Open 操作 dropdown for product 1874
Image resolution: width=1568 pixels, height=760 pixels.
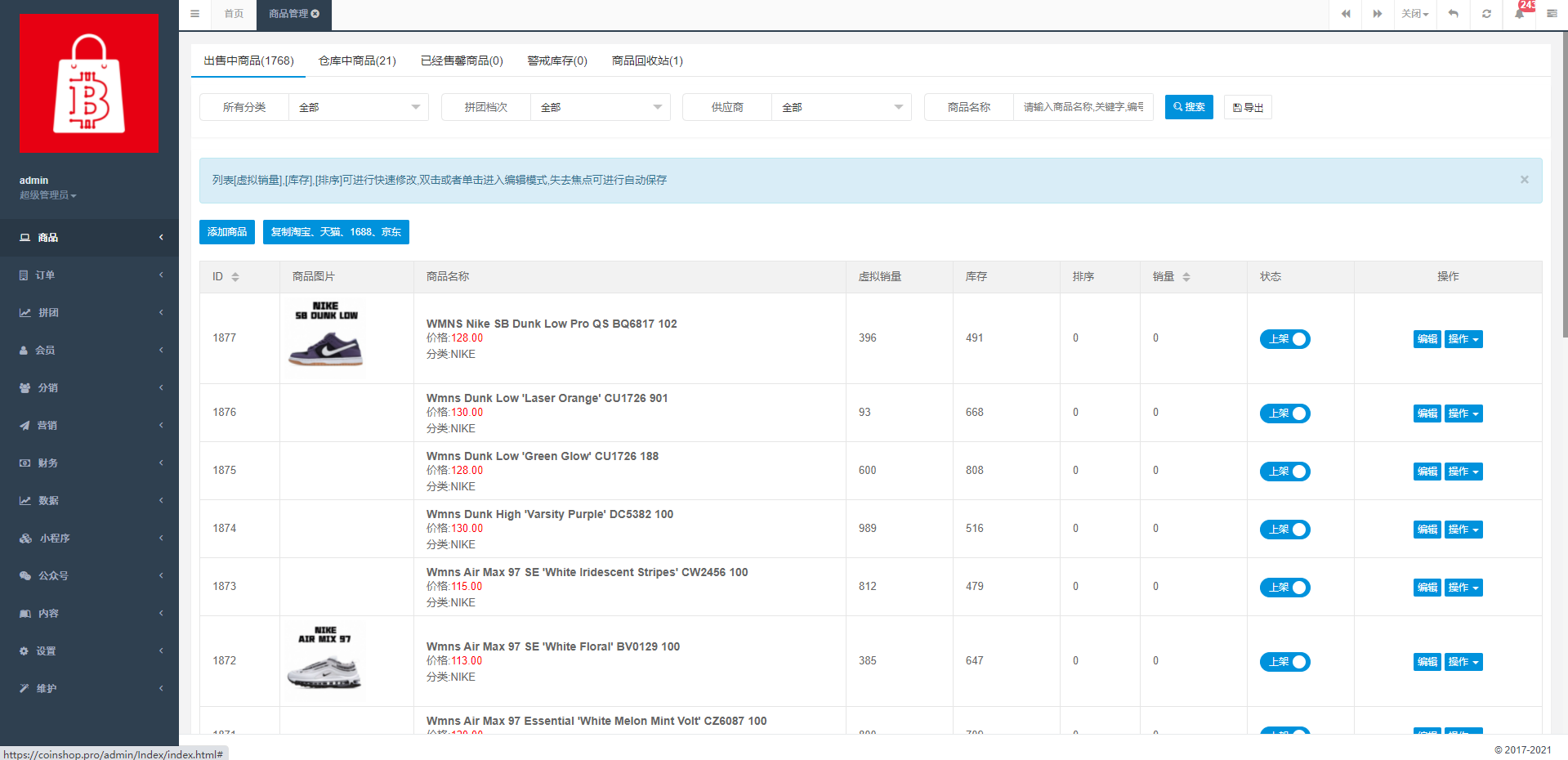click(1463, 530)
